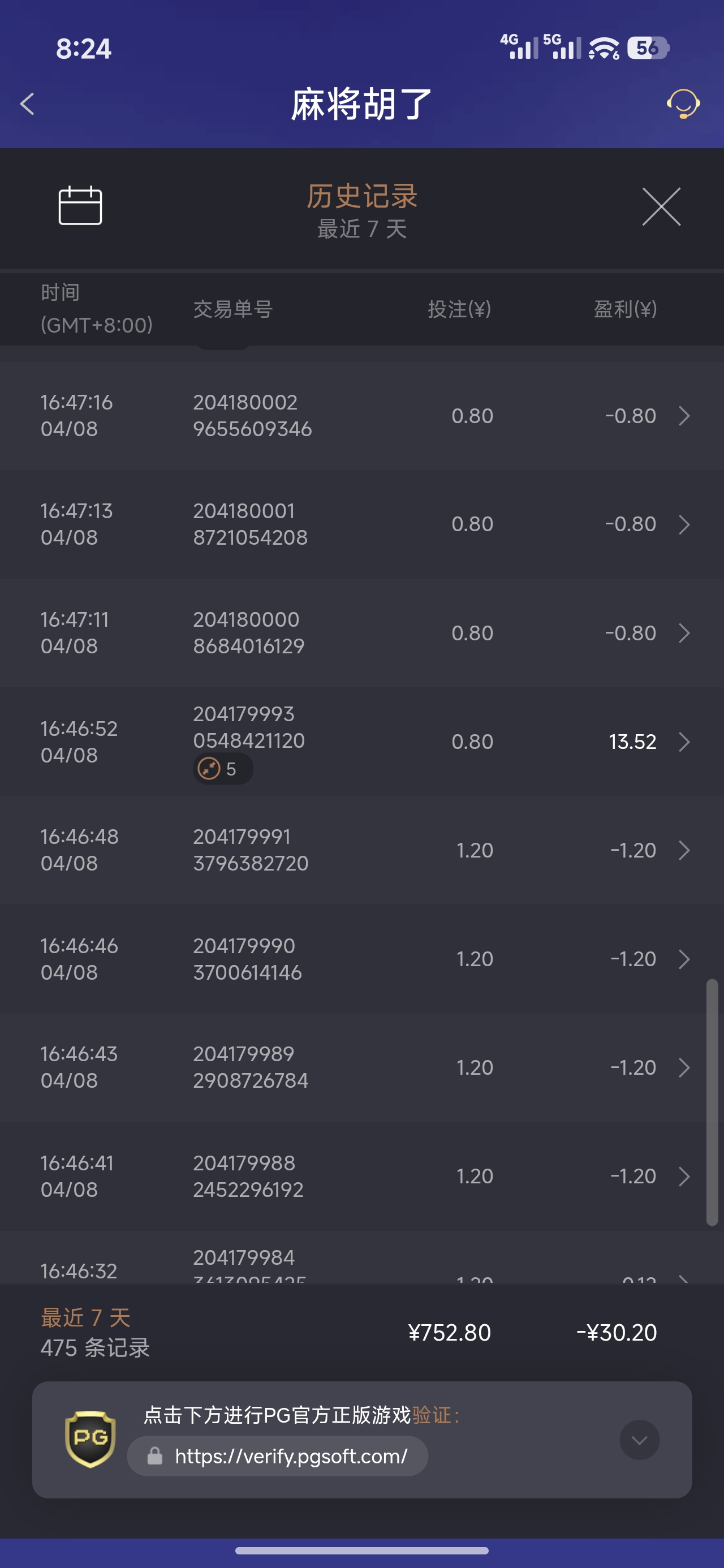Image resolution: width=724 pixels, height=1568 pixels.
Task: Expand details for 16:47:13 record
Action: pos(684,524)
